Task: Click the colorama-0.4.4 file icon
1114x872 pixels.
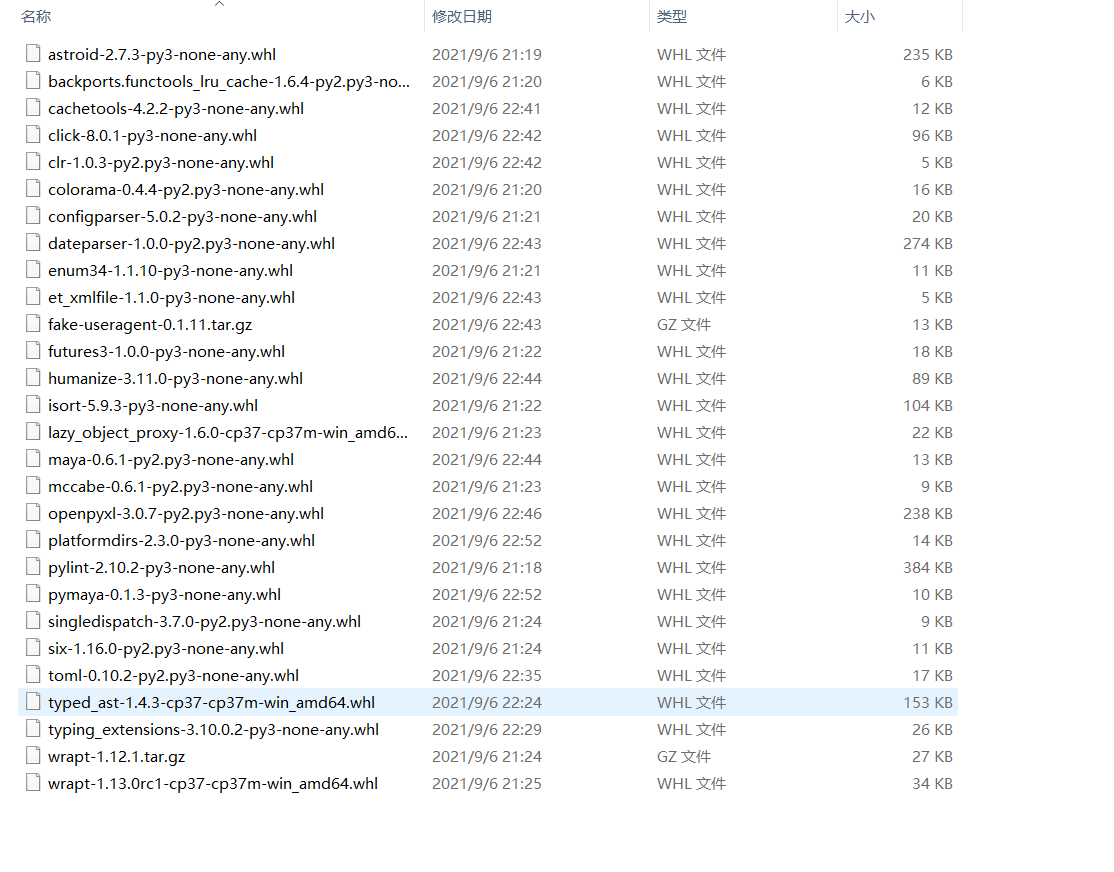Action: point(33,188)
